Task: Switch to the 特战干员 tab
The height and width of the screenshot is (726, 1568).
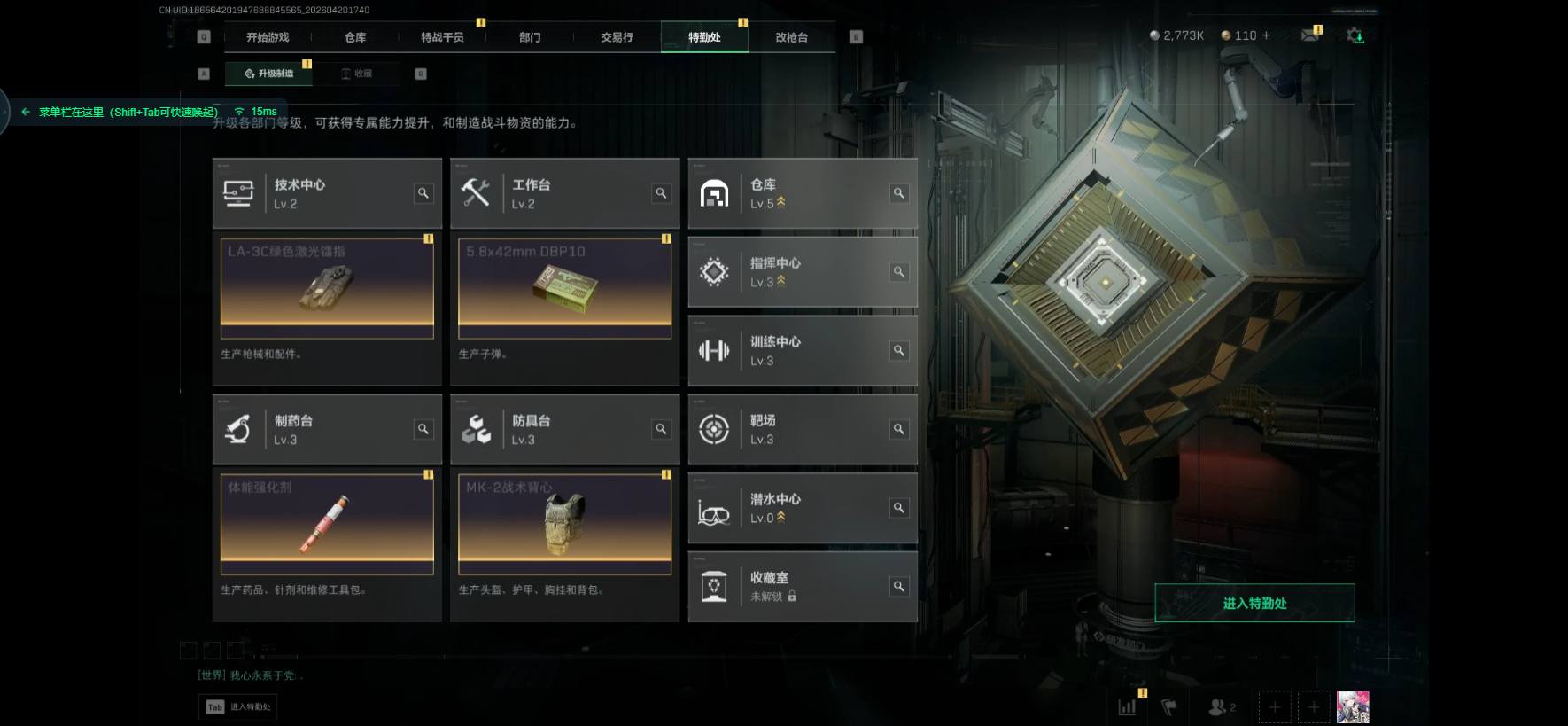Action: coord(442,37)
